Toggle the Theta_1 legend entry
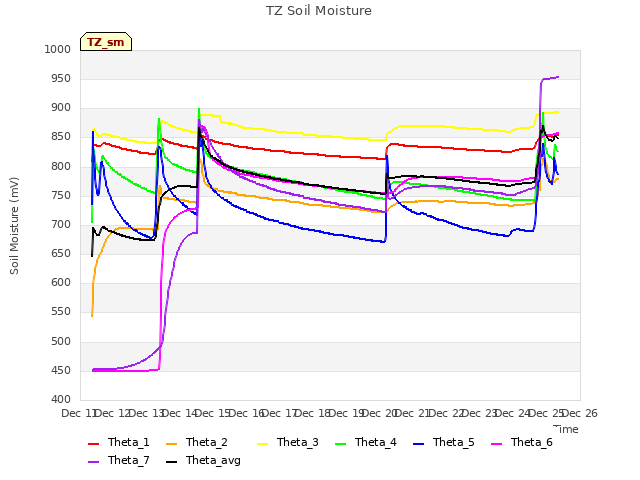 pos(119,442)
